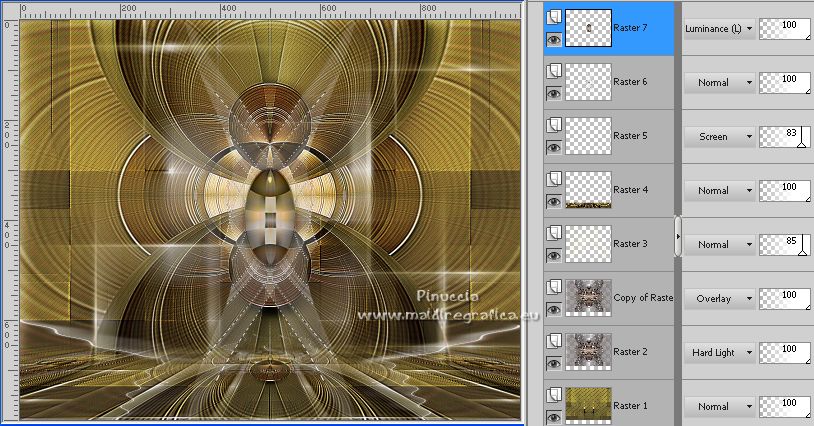The width and height of the screenshot is (814, 426).
Task: Click Raster 1 opacity slider
Action: point(785,407)
